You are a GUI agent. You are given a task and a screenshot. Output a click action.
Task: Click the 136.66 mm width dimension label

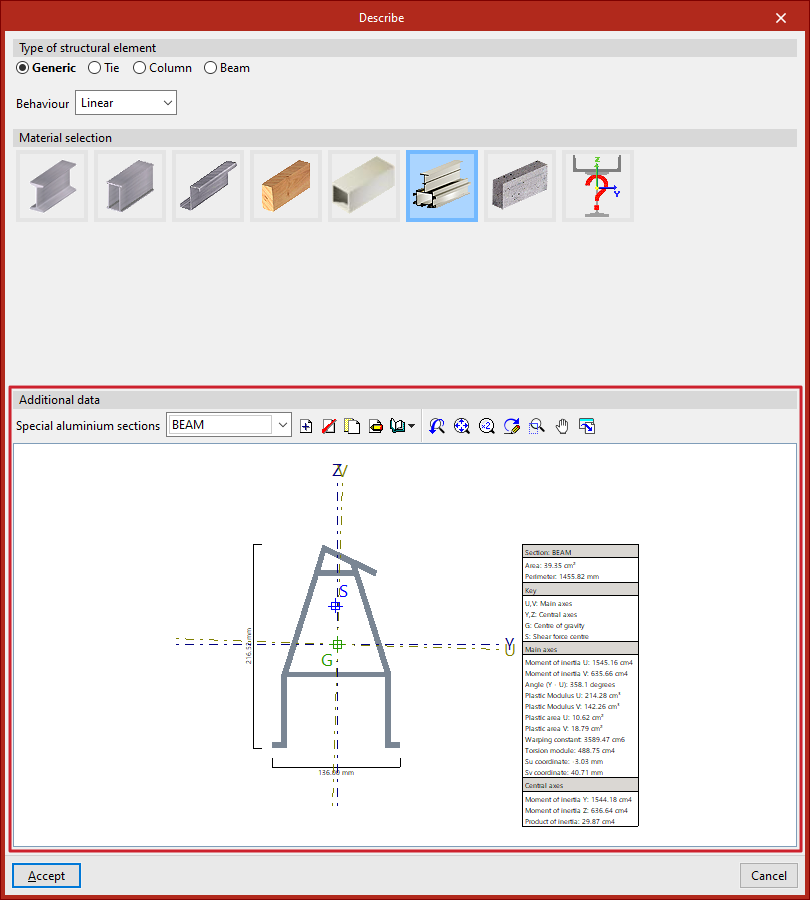pyautogui.click(x=336, y=773)
